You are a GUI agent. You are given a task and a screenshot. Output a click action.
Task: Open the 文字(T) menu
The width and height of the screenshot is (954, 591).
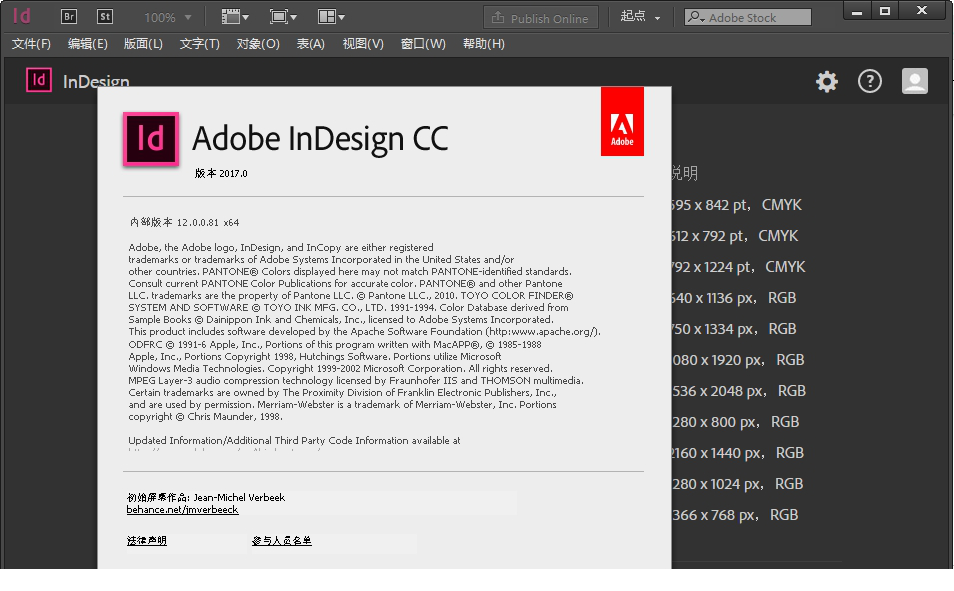200,44
